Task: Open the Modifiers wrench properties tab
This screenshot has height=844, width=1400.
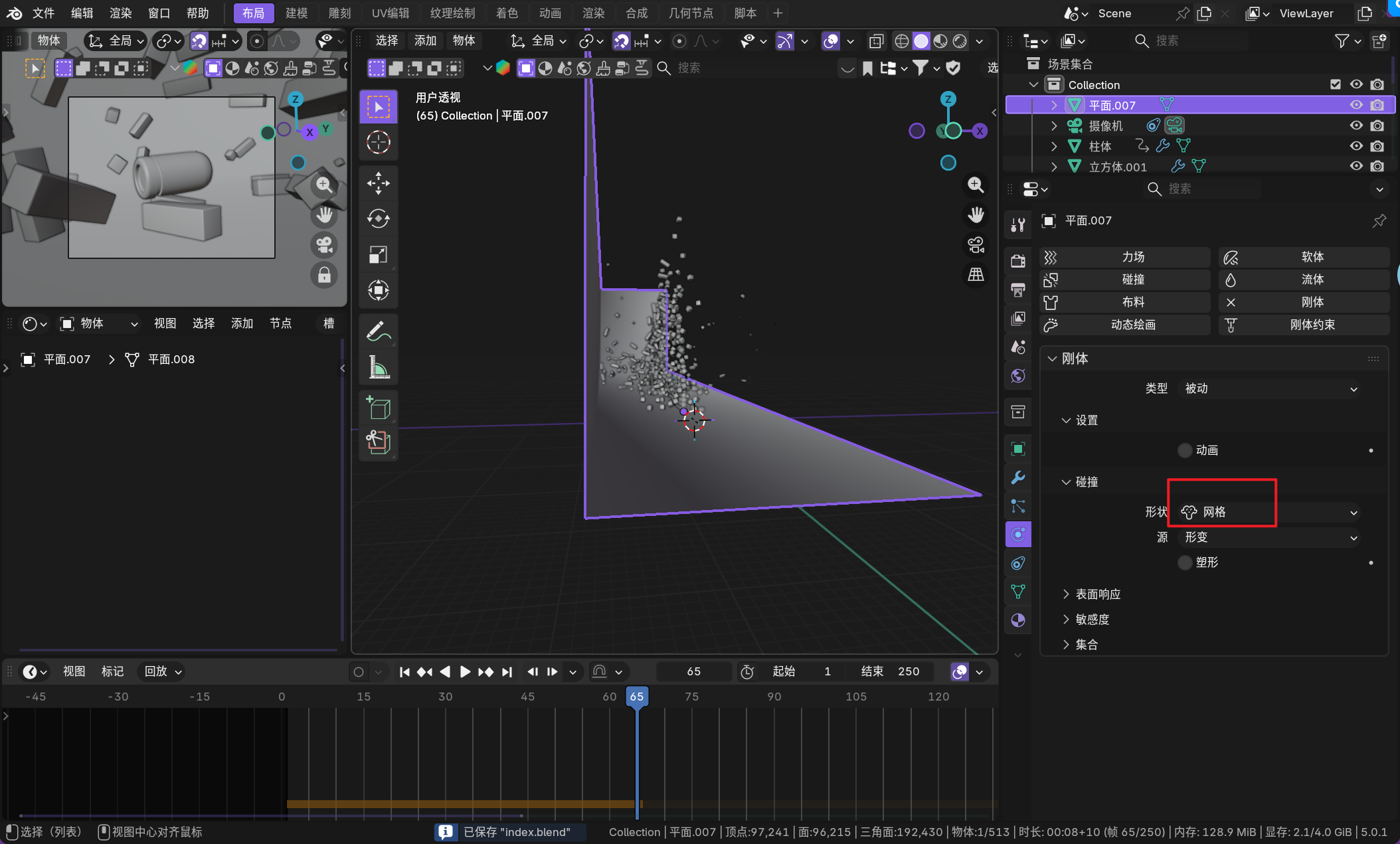Action: [x=1018, y=477]
